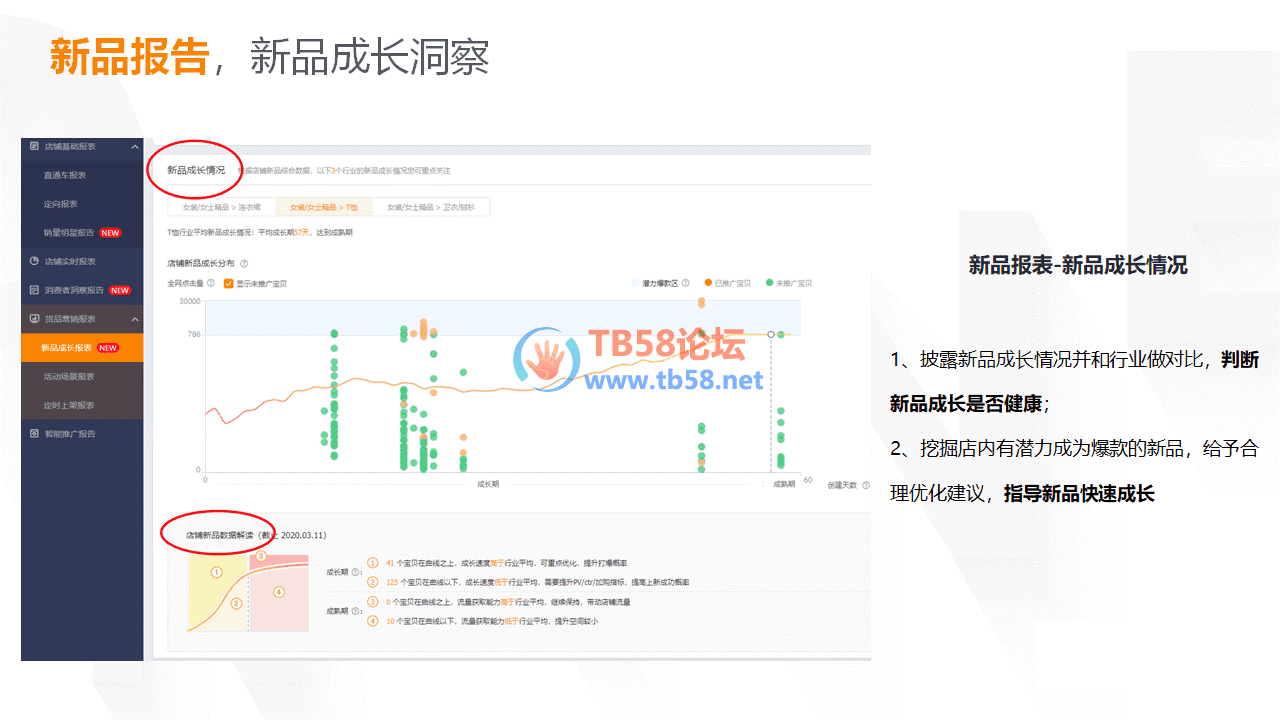Click the 店铺新品成长分布 chart title

201,263
